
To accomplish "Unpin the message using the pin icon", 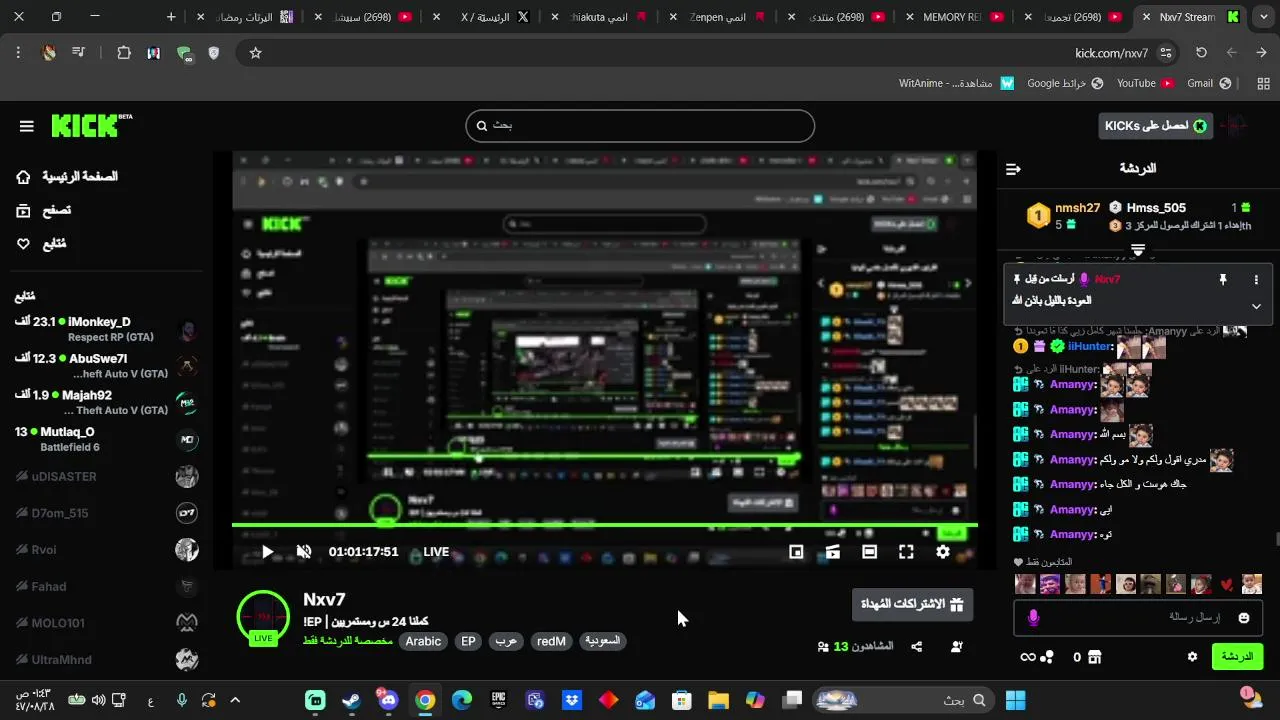I will click(1222, 280).
